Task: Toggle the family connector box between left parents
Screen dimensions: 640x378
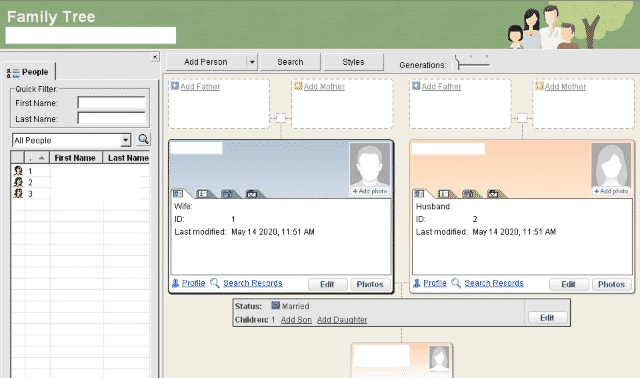Action: click(x=280, y=118)
